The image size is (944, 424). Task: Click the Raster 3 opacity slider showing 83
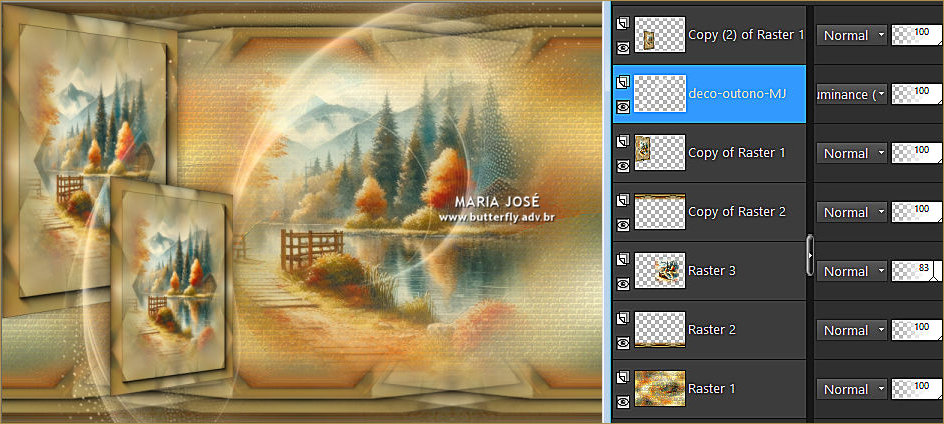916,271
